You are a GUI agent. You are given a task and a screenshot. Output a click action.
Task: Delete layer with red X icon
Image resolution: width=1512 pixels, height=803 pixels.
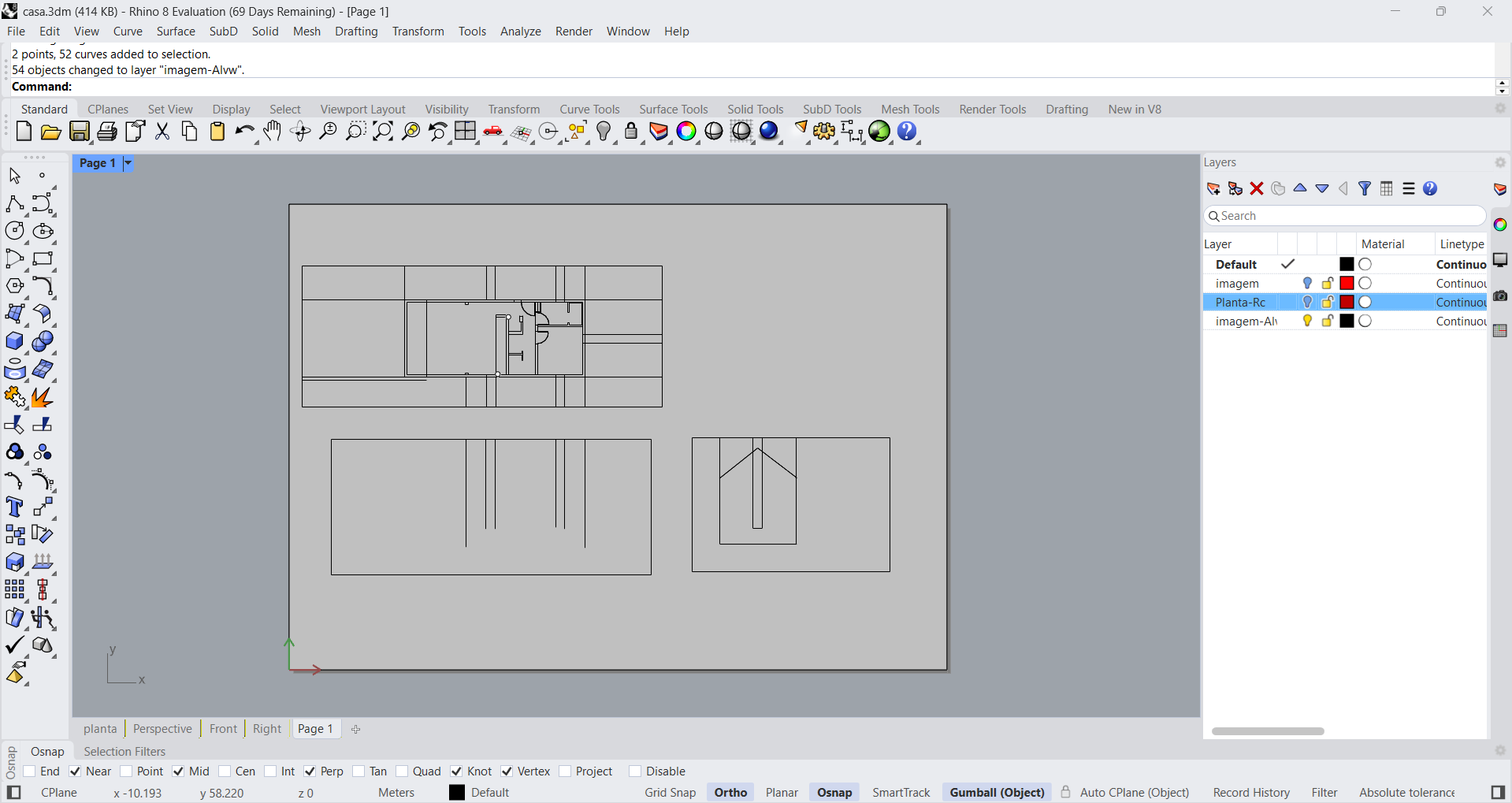tap(1257, 189)
